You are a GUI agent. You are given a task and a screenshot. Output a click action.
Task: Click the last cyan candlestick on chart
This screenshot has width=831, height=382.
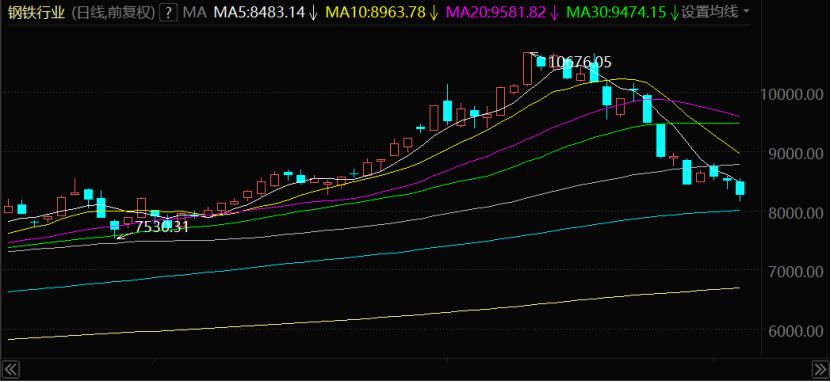point(740,189)
